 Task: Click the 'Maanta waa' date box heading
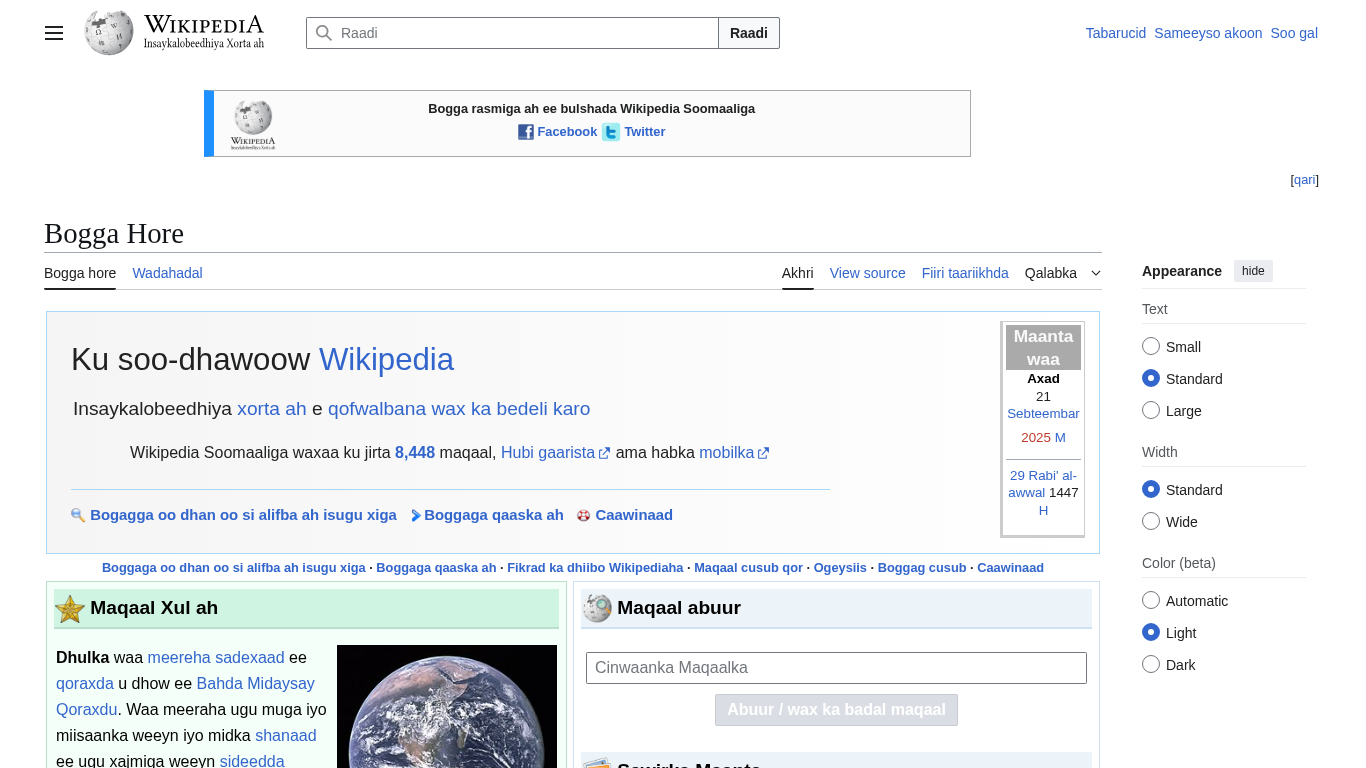click(x=1043, y=348)
